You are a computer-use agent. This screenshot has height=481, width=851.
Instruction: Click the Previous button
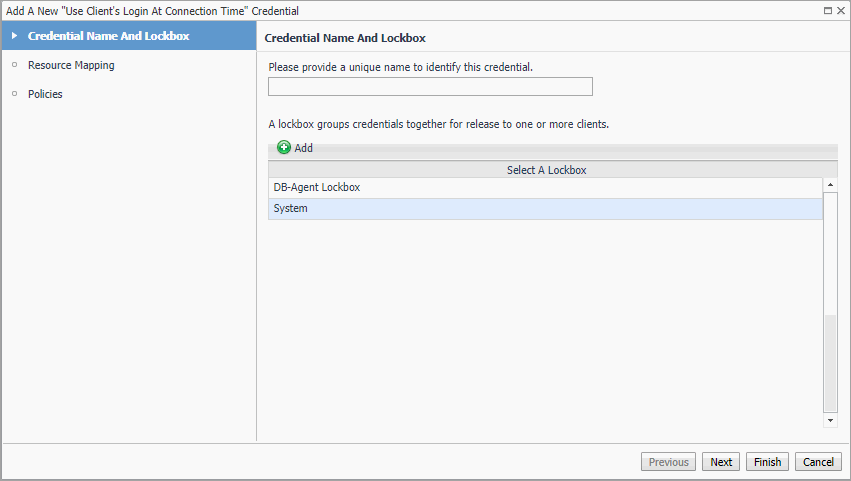click(668, 462)
